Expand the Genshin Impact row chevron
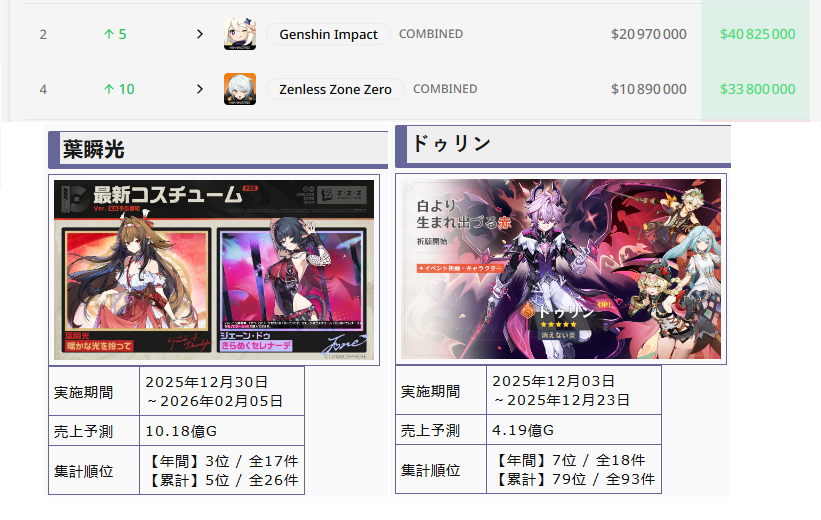Image resolution: width=821 pixels, height=520 pixels. tap(199, 34)
